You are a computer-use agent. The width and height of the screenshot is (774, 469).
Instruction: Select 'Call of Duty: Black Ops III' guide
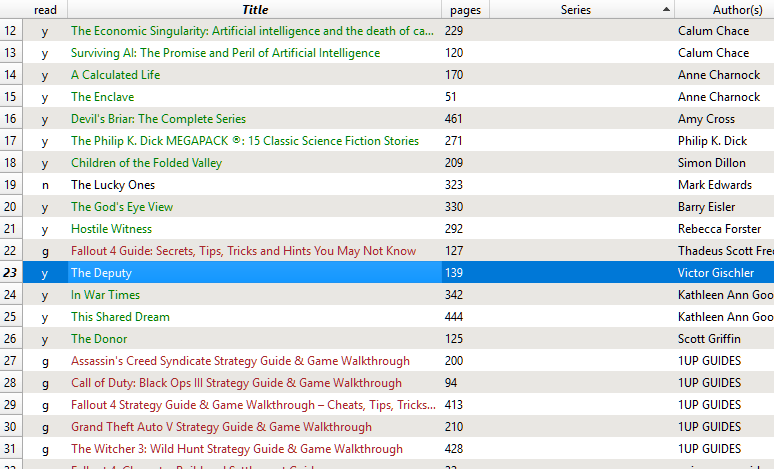point(236,383)
